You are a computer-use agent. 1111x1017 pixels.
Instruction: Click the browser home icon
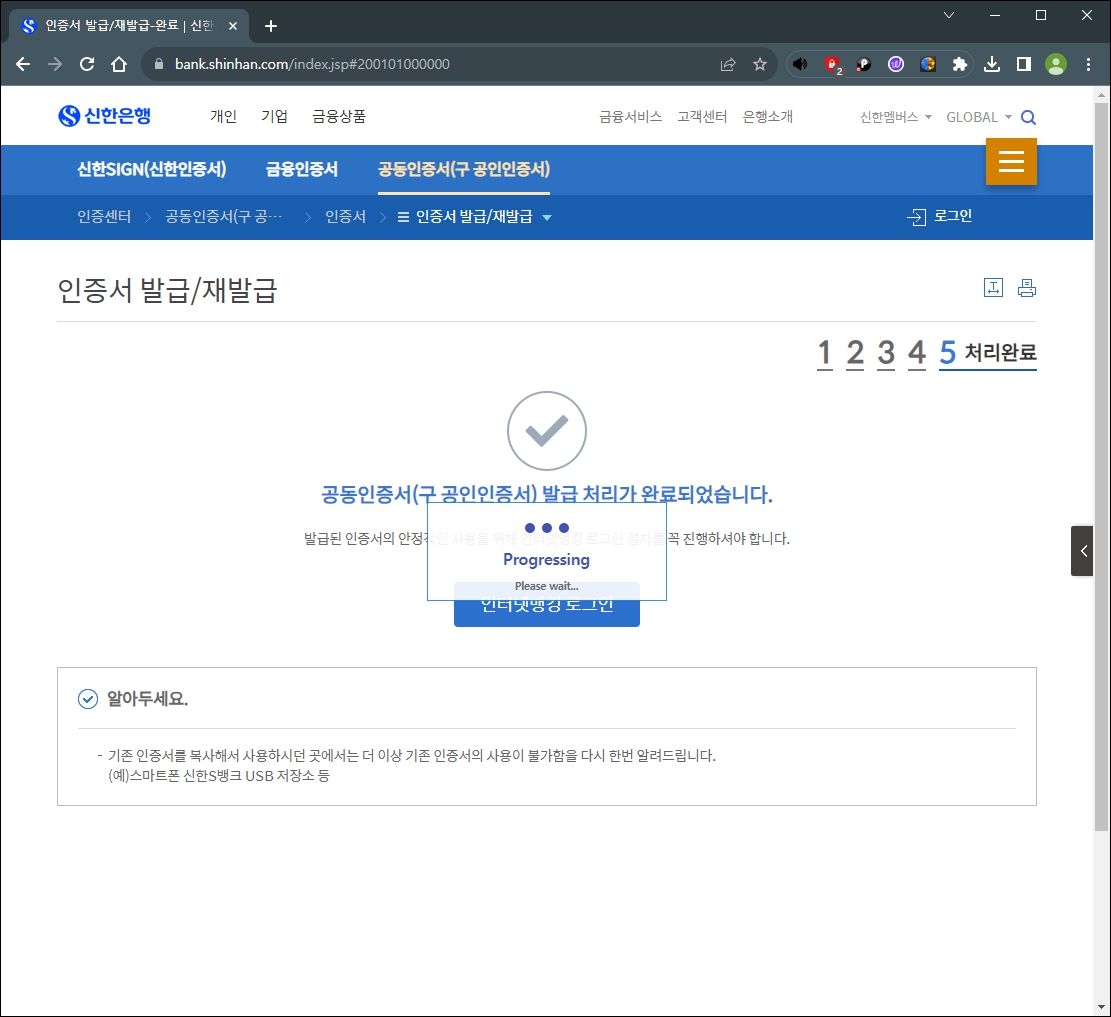pos(119,64)
